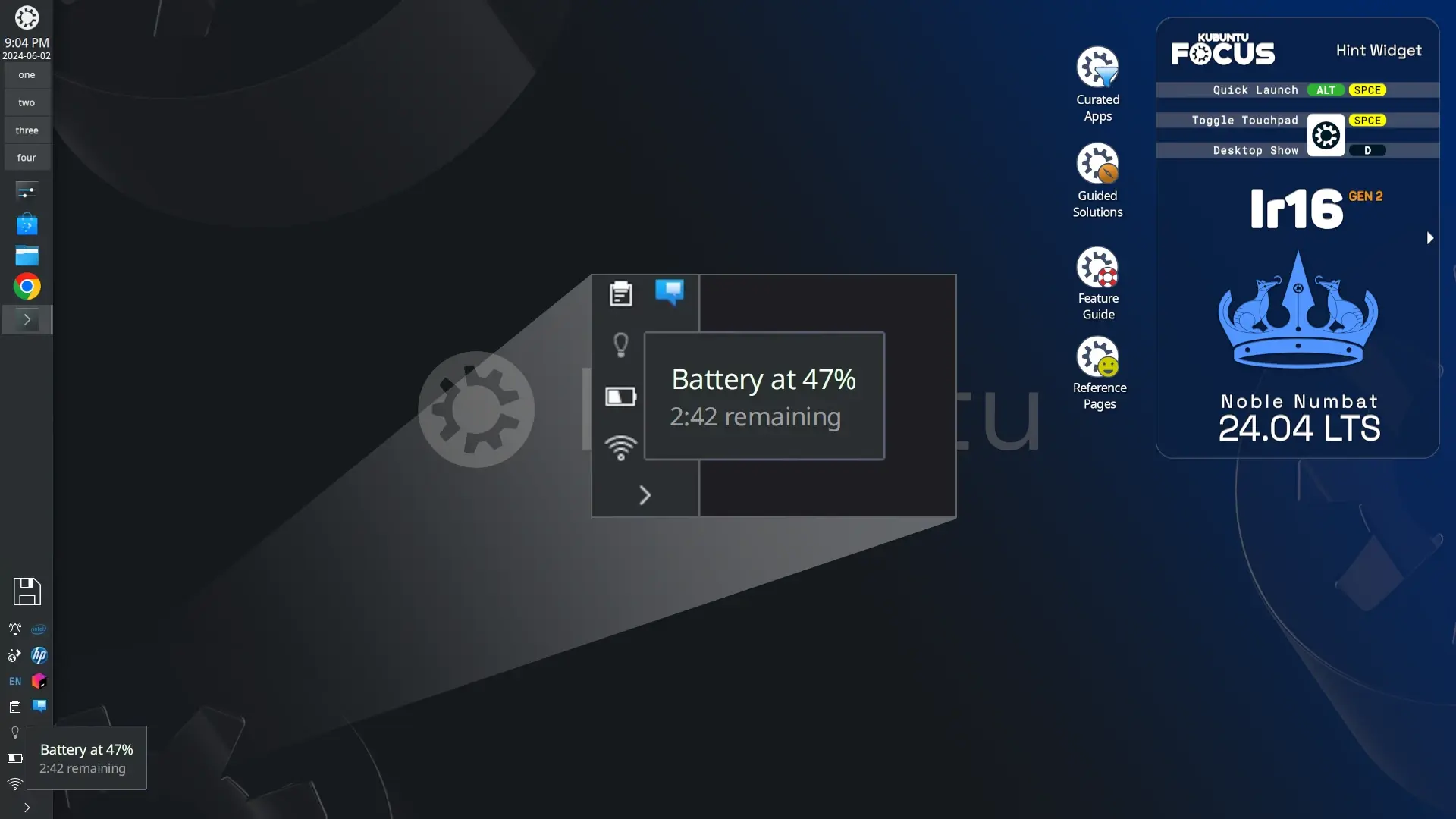
Task: Open the notifications bell icon
Action: click(x=14, y=629)
